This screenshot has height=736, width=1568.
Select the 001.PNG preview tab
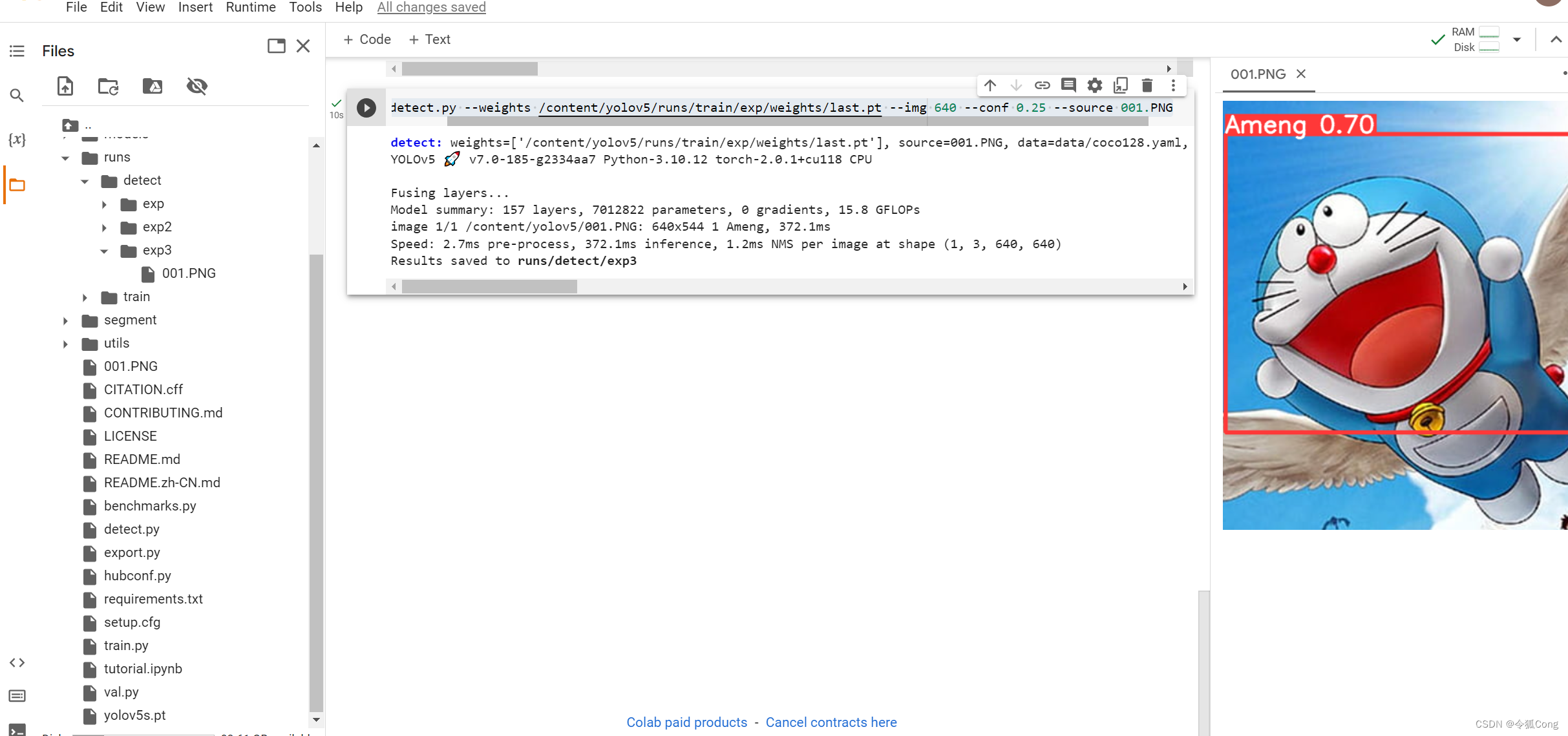coord(1258,74)
